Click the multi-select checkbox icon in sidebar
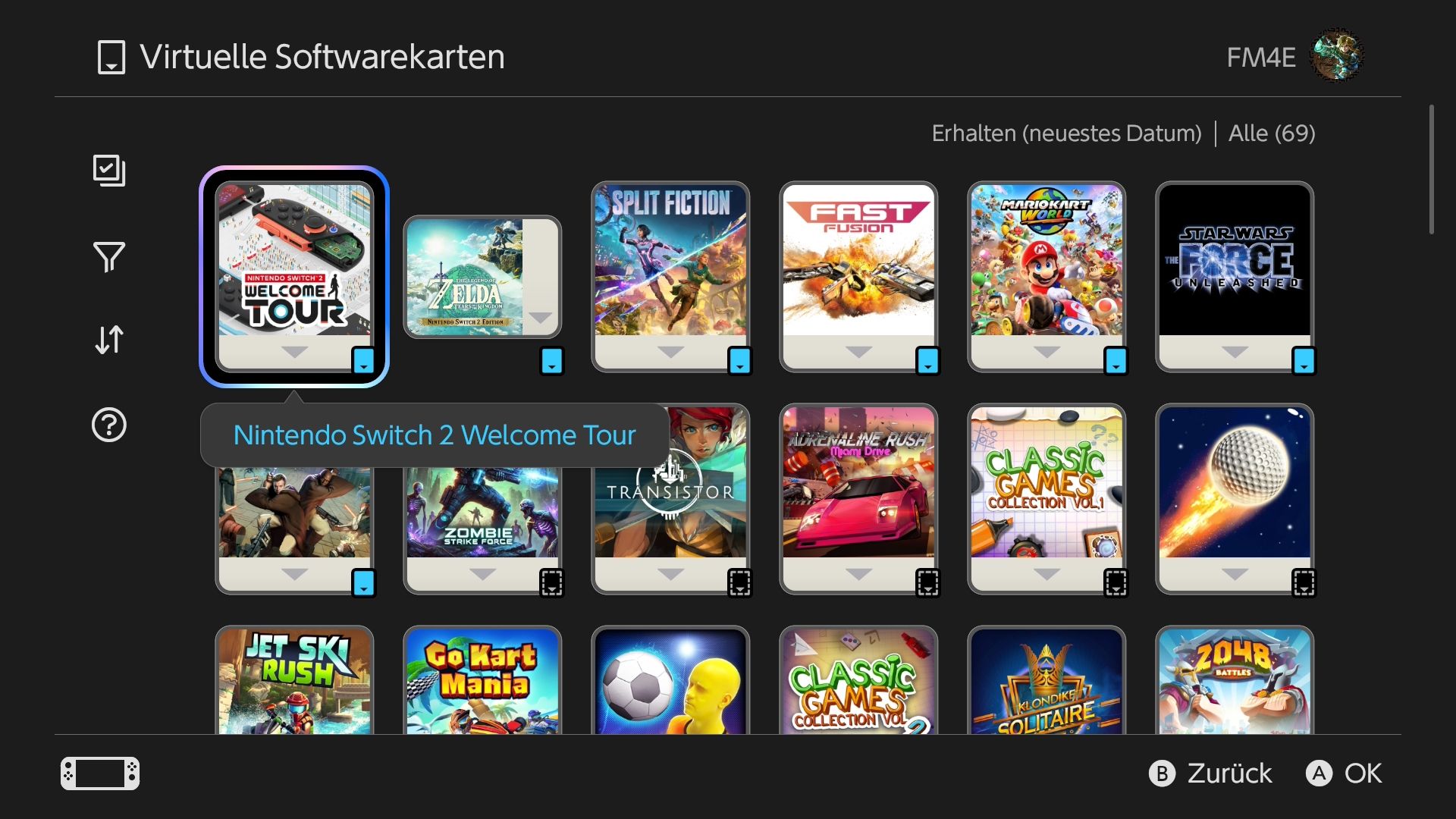Viewport: 1456px width, 819px height. [x=109, y=171]
